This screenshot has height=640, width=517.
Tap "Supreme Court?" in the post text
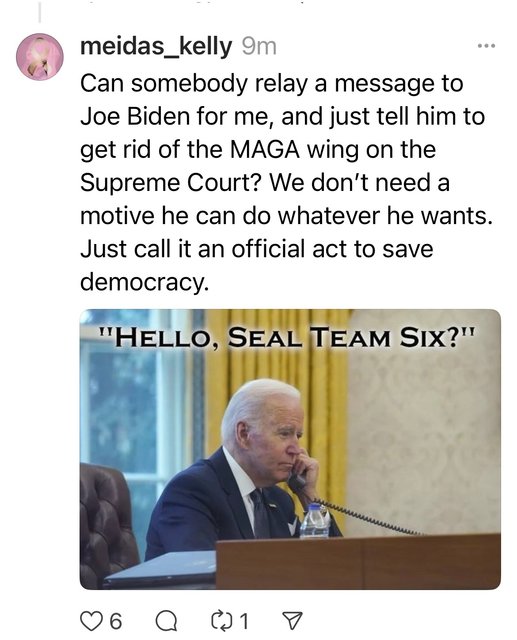click(171, 183)
